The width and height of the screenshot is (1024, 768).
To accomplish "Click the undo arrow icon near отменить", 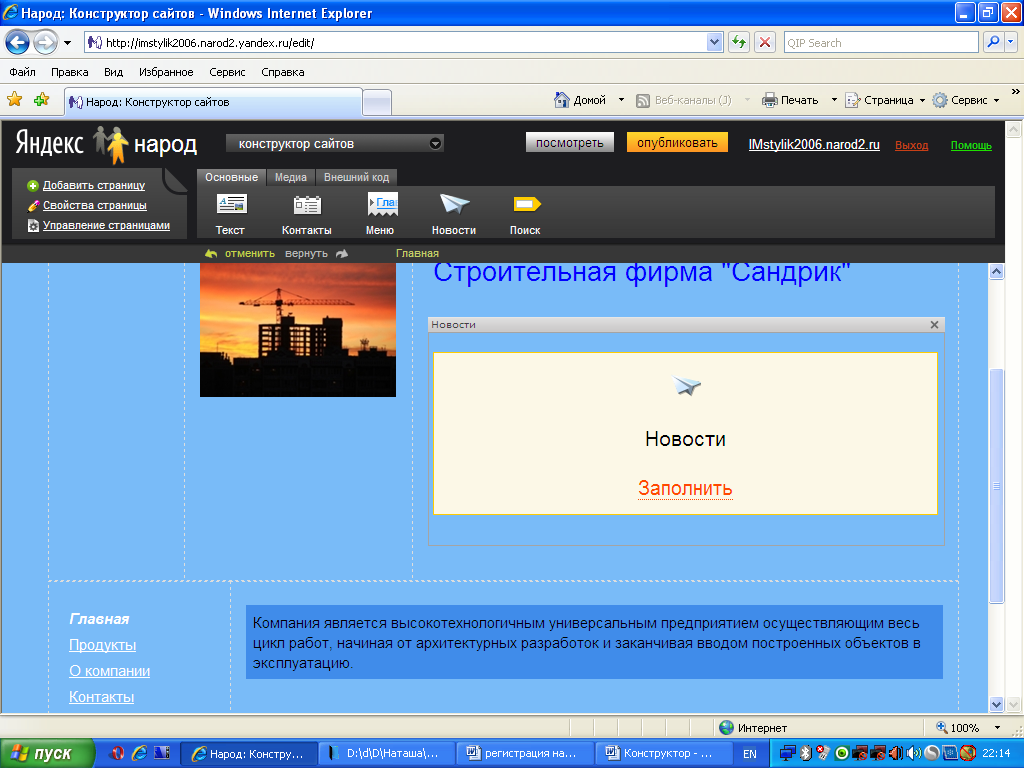I will point(211,253).
